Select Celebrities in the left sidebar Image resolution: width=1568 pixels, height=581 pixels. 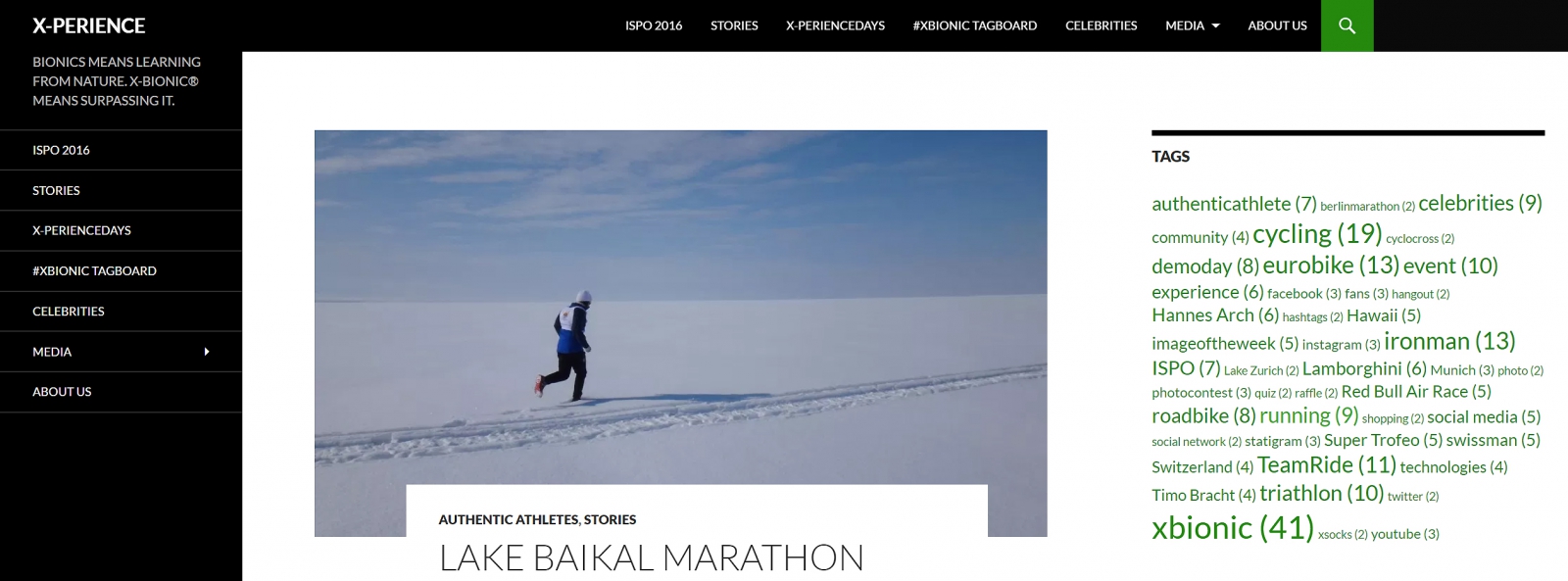coord(69,312)
